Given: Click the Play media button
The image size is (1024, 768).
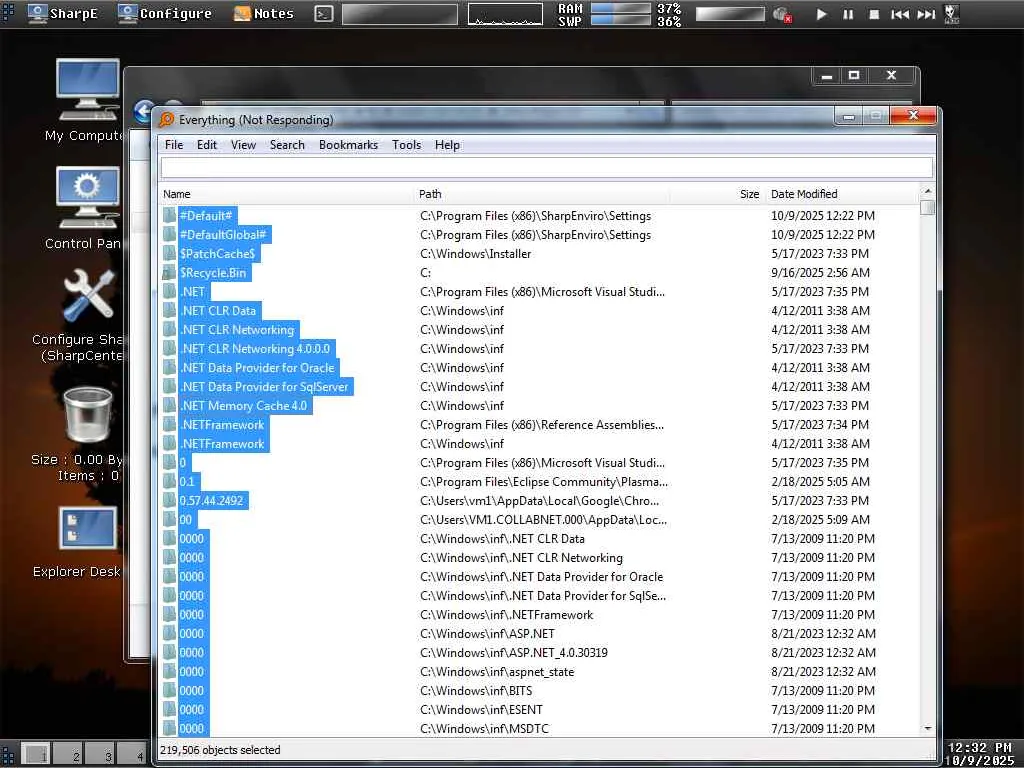Looking at the screenshot, I should click(822, 14).
